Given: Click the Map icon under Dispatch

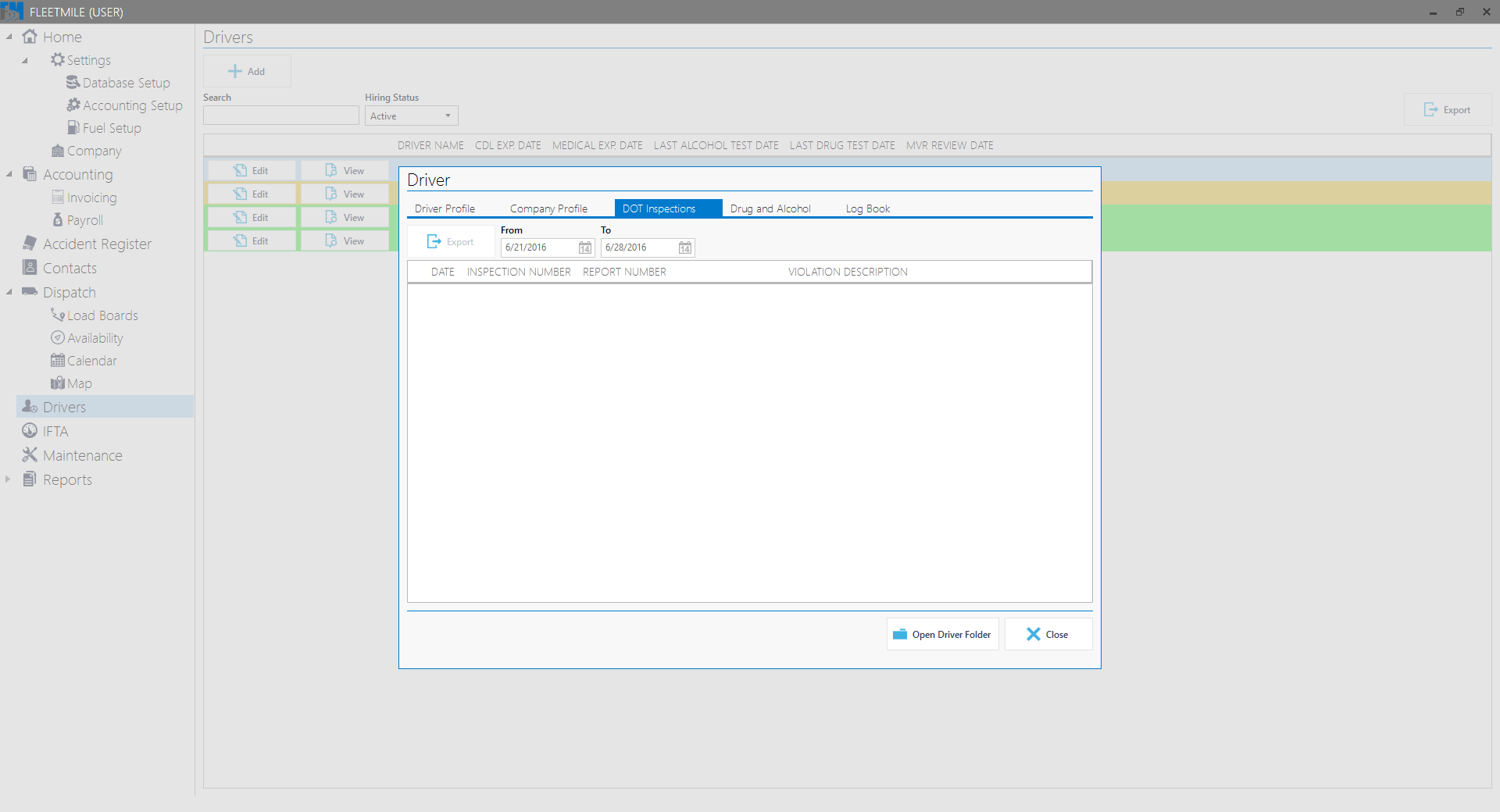Looking at the screenshot, I should [58, 383].
